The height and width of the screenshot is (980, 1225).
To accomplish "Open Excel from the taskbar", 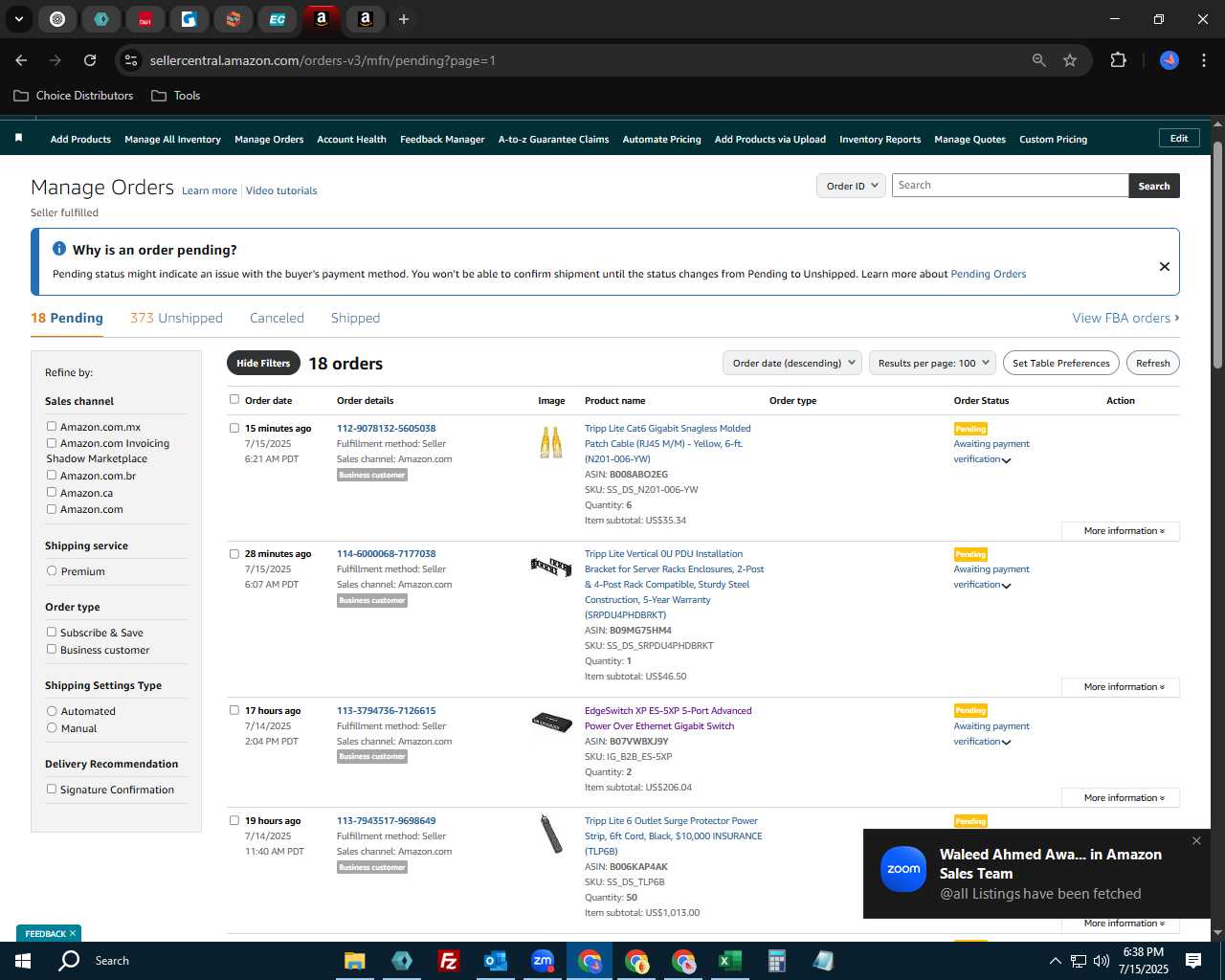I will [x=730, y=961].
